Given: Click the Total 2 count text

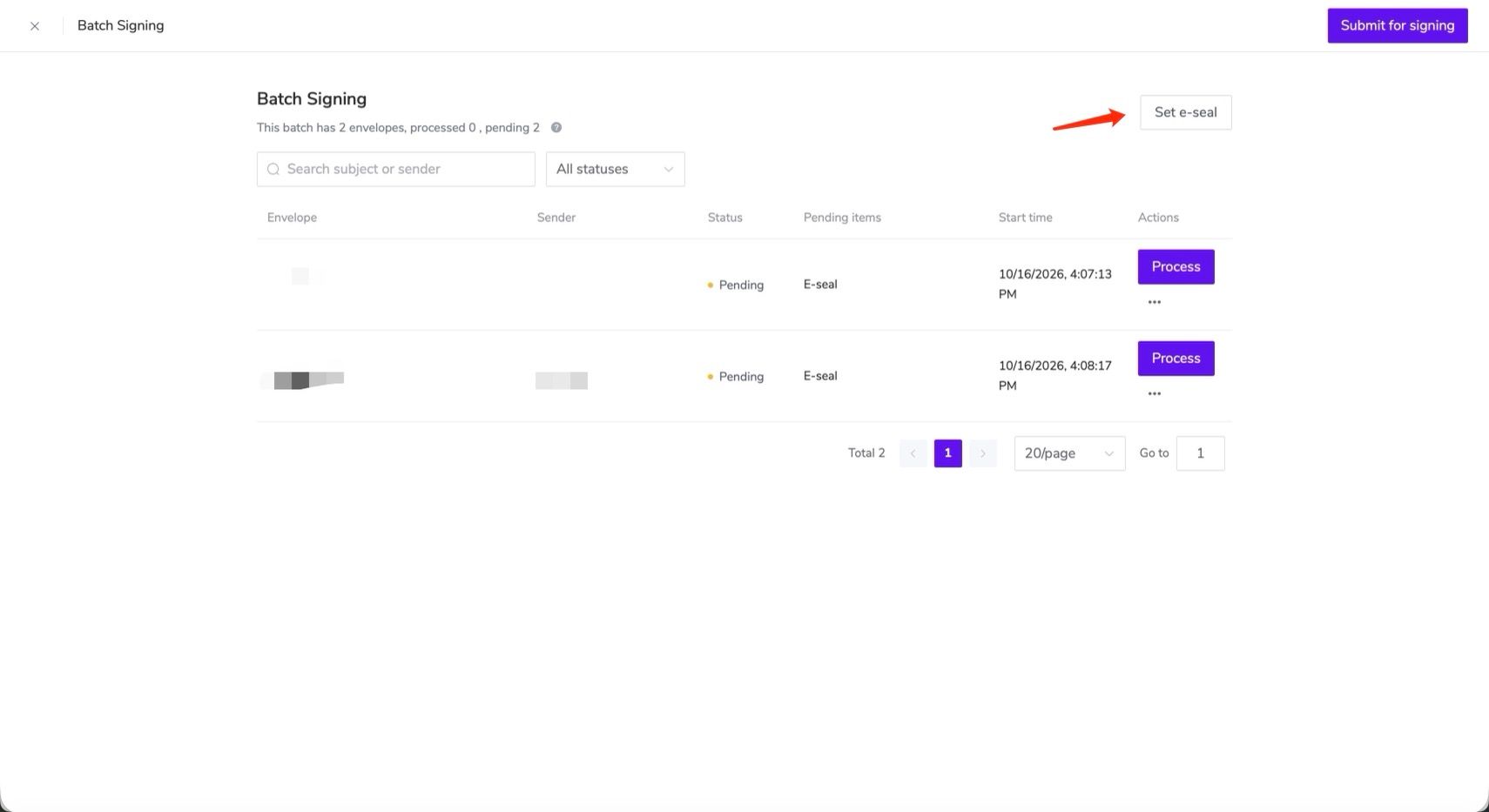Looking at the screenshot, I should [x=866, y=453].
